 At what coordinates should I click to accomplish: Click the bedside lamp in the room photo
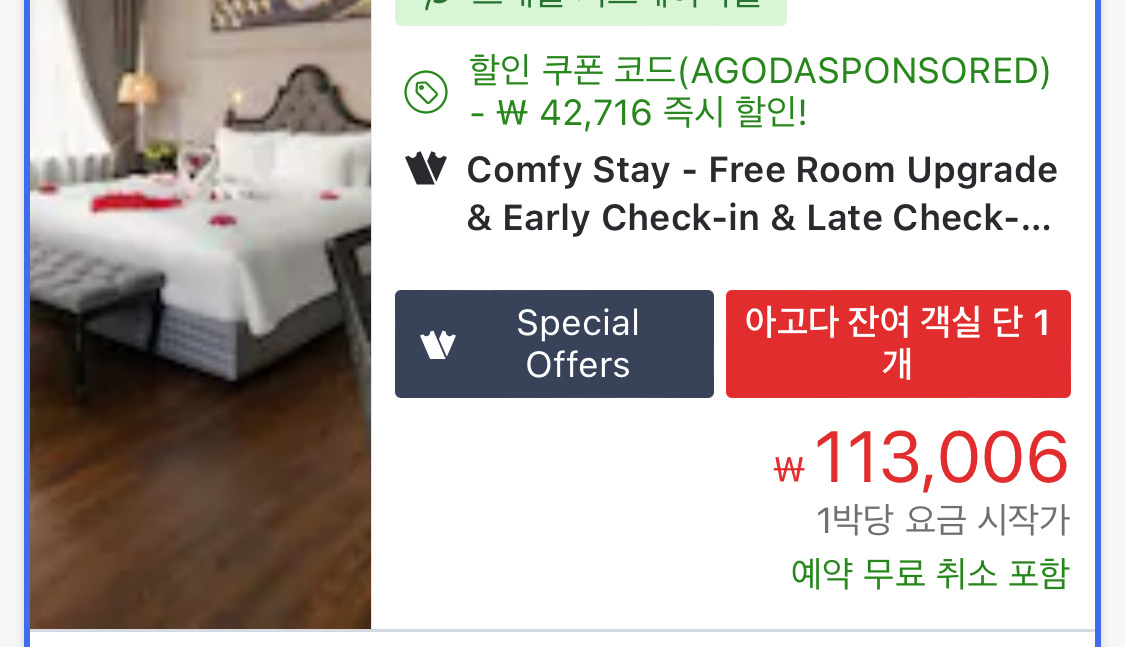click(x=137, y=90)
